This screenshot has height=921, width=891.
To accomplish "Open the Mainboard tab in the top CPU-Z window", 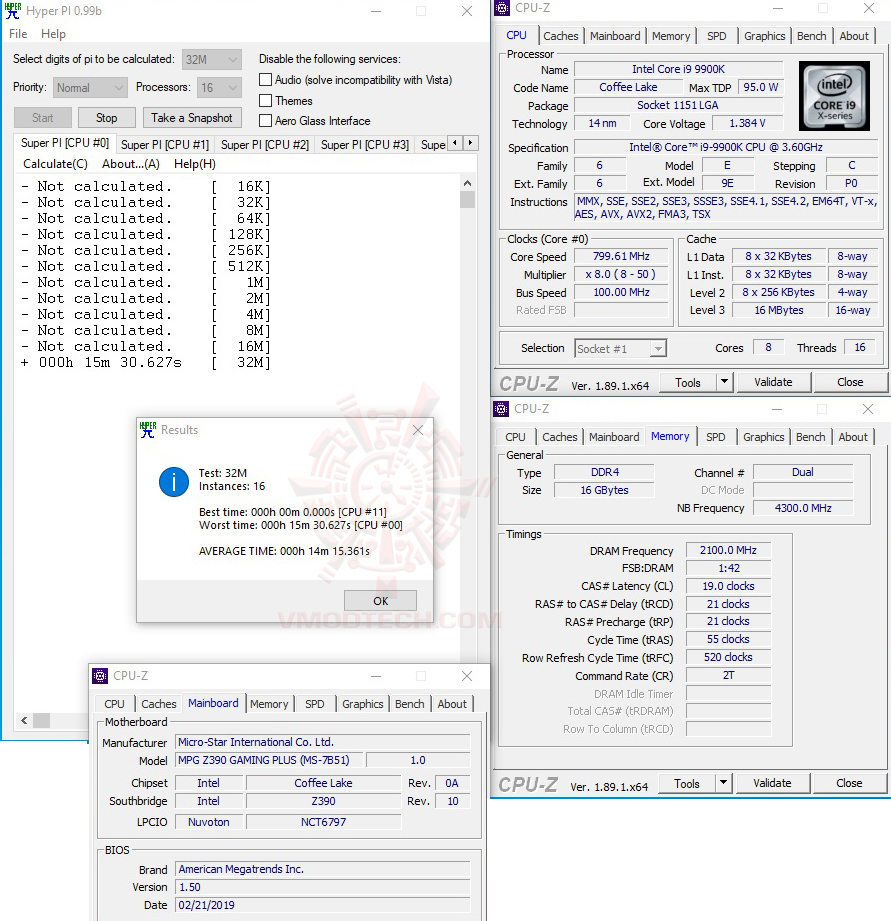I will click(x=615, y=36).
